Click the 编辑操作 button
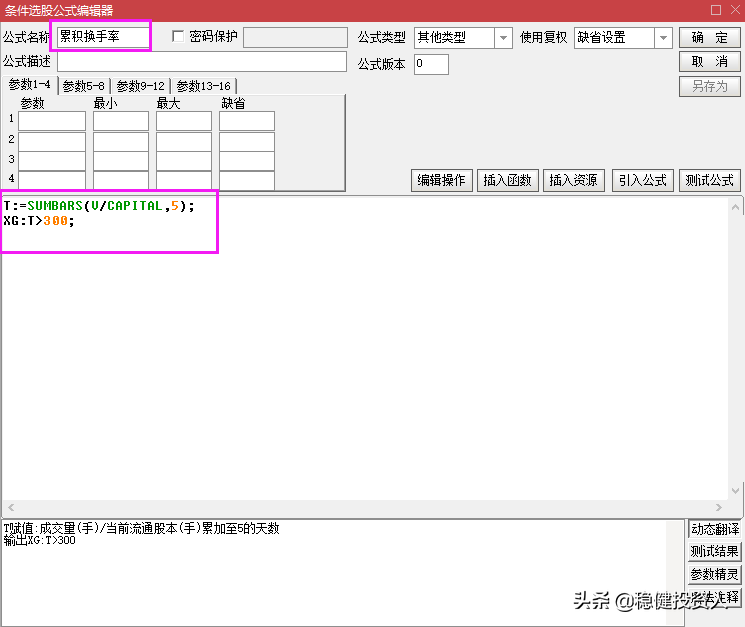The height and width of the screenshot is (627, 745). point(441,180)
